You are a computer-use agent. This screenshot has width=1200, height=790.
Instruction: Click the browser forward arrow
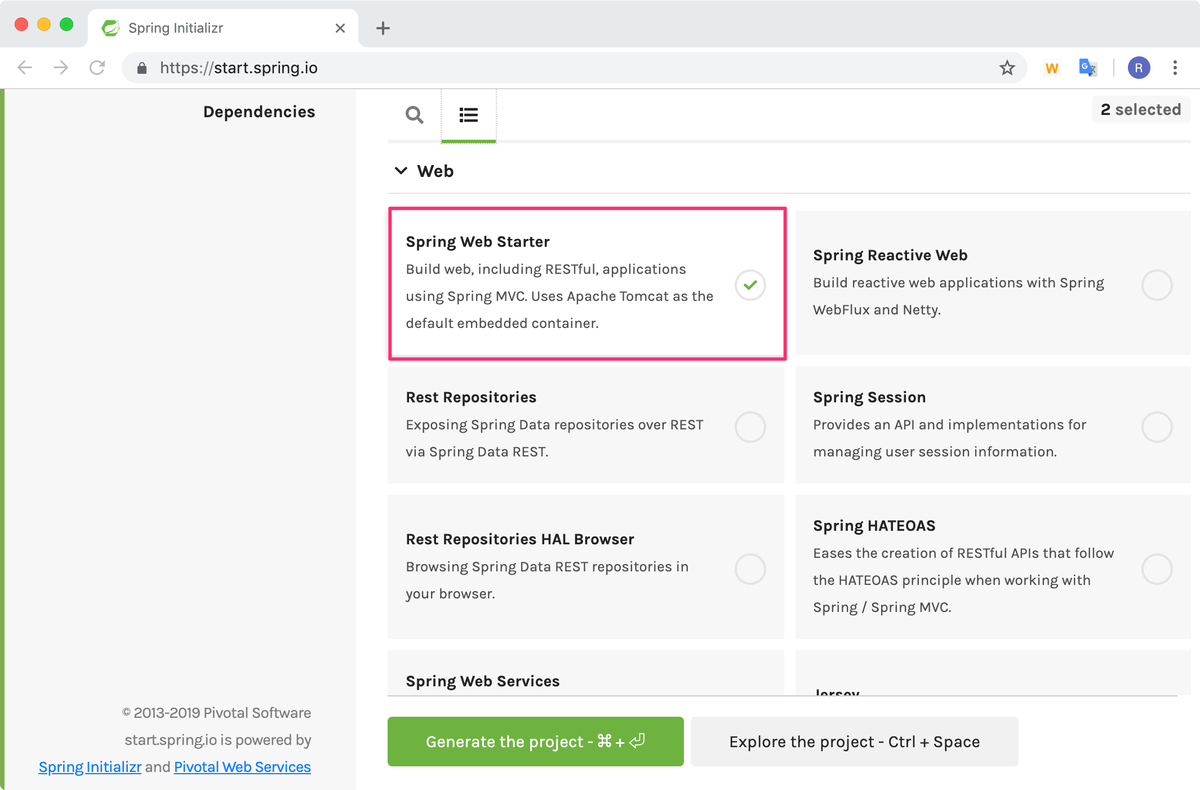click(61, 68)
